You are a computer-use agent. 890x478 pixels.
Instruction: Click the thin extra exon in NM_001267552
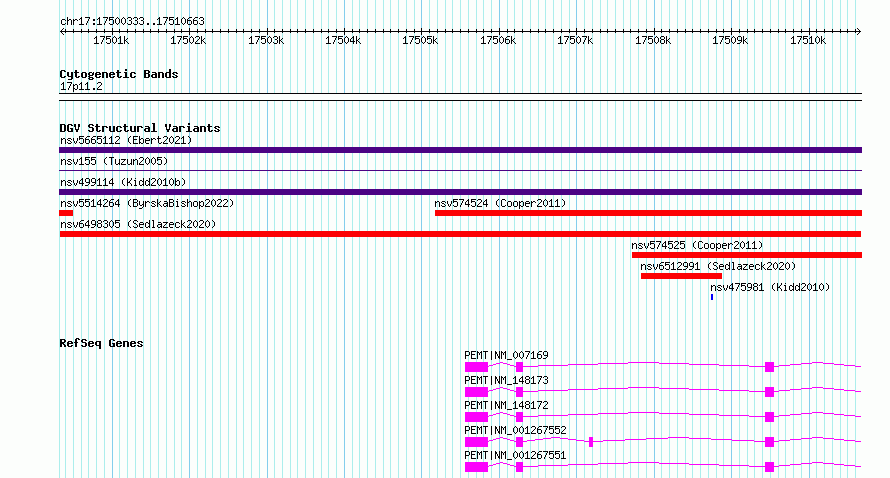tap(591, 442)
